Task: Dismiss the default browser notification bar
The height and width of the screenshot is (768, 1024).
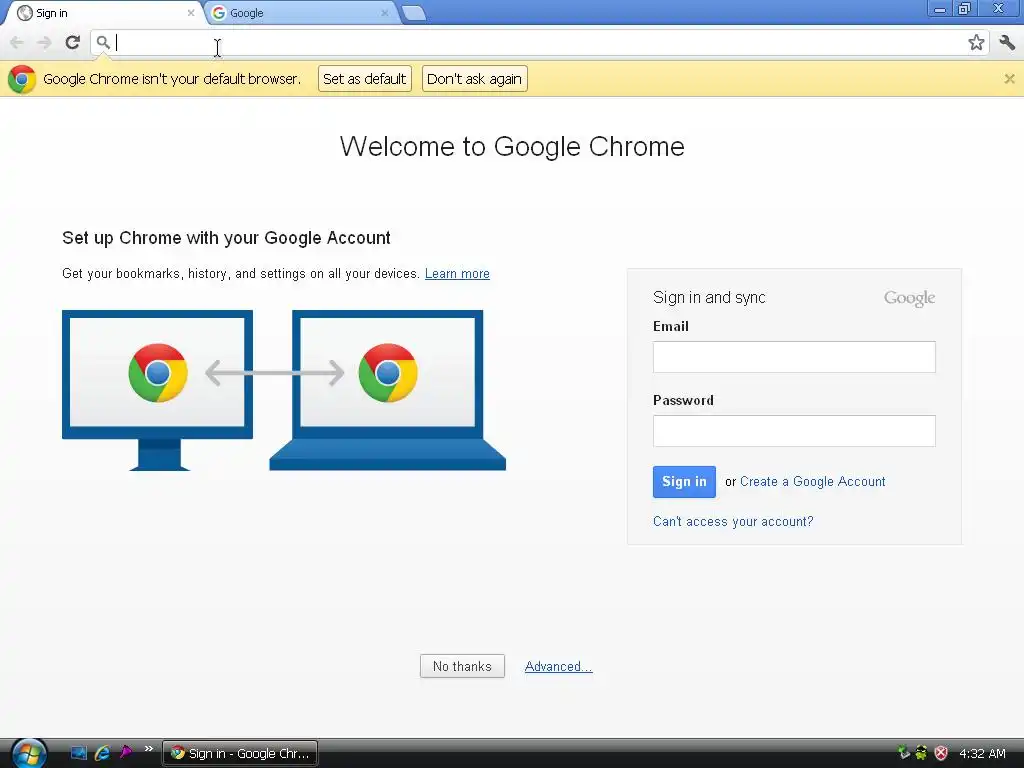Action: click(1009, 79)
